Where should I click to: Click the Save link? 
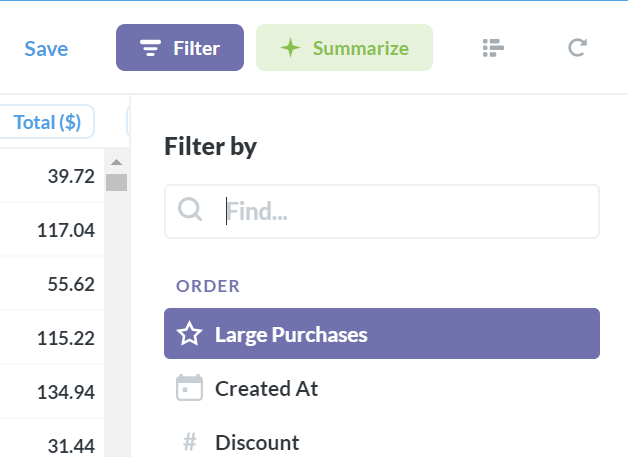tap(47, 48)
